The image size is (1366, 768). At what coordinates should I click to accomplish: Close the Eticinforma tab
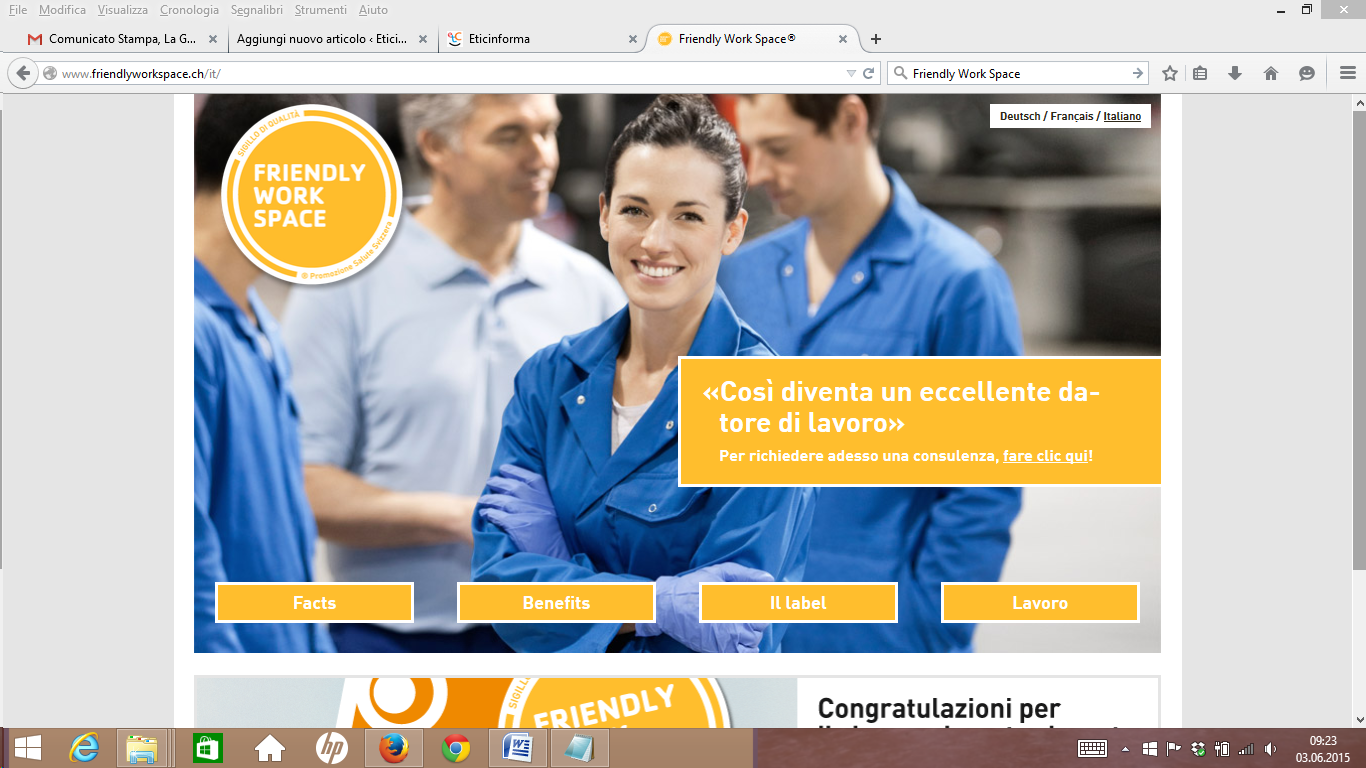(632, 39)
